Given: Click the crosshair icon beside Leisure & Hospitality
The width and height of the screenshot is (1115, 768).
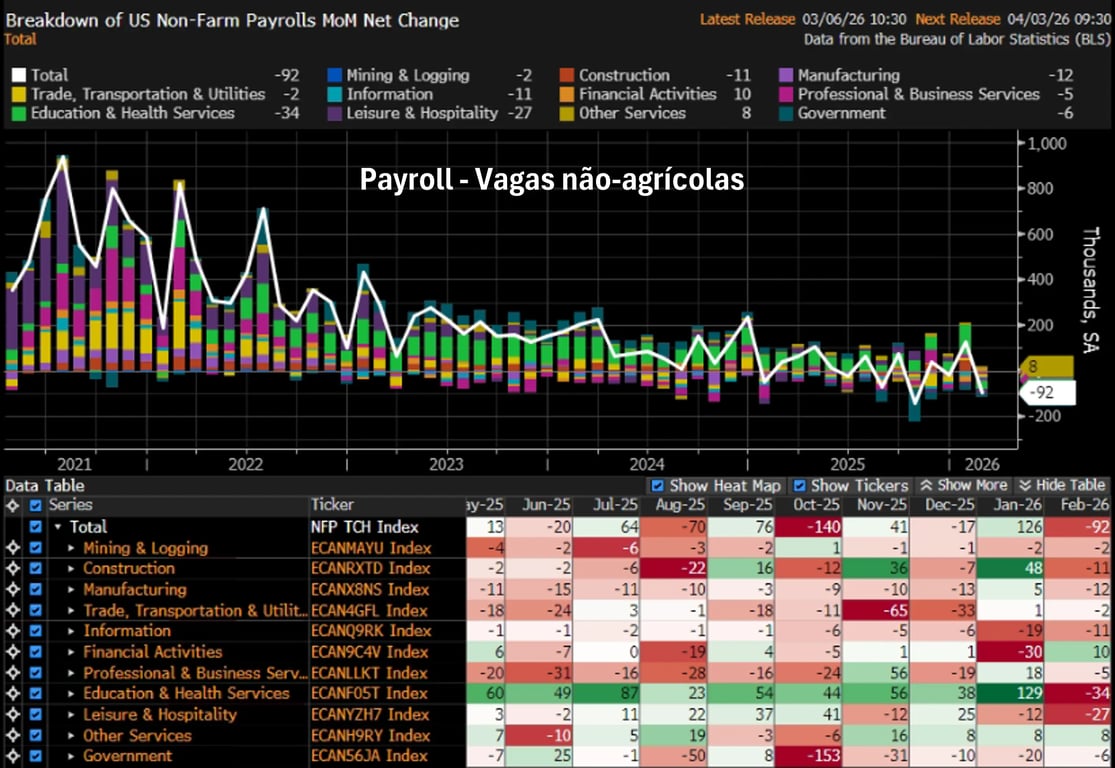Looking at the screenshot, I should [13, 715].
